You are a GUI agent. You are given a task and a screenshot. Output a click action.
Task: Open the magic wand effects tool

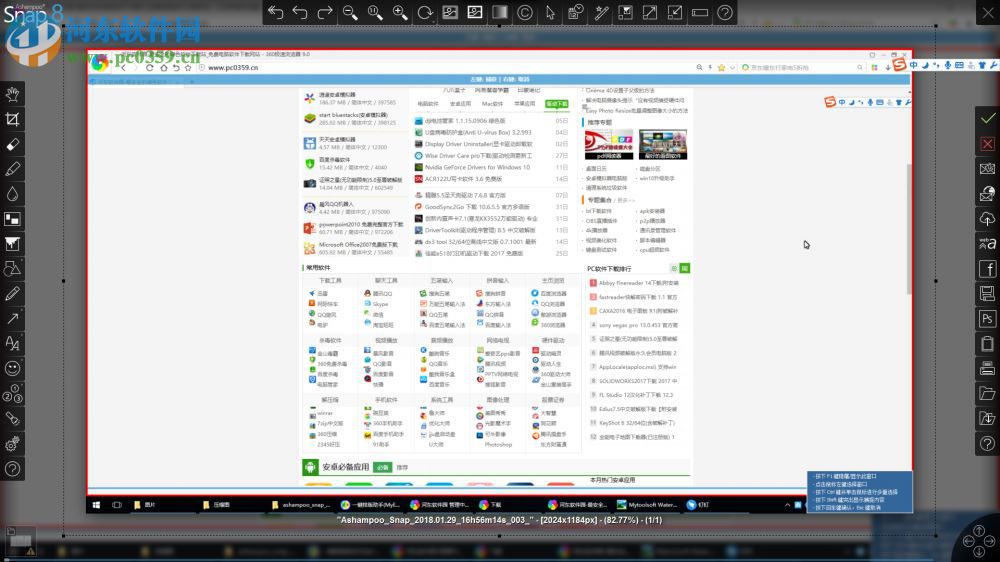600,12
